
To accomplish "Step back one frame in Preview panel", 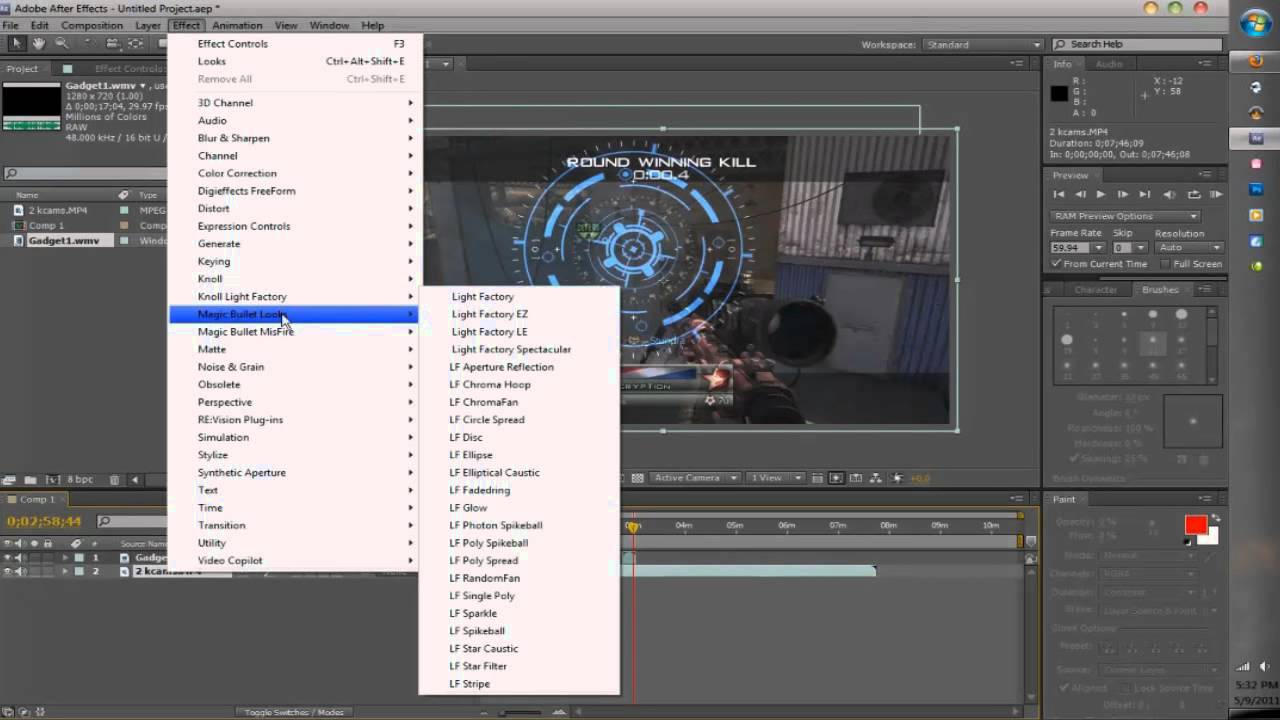I will point(1080,194).
